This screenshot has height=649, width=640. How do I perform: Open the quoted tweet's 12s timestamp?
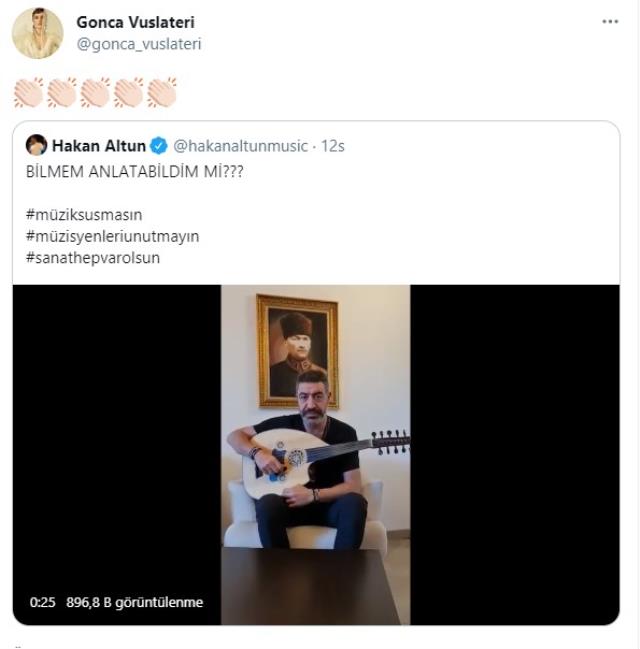333,146
